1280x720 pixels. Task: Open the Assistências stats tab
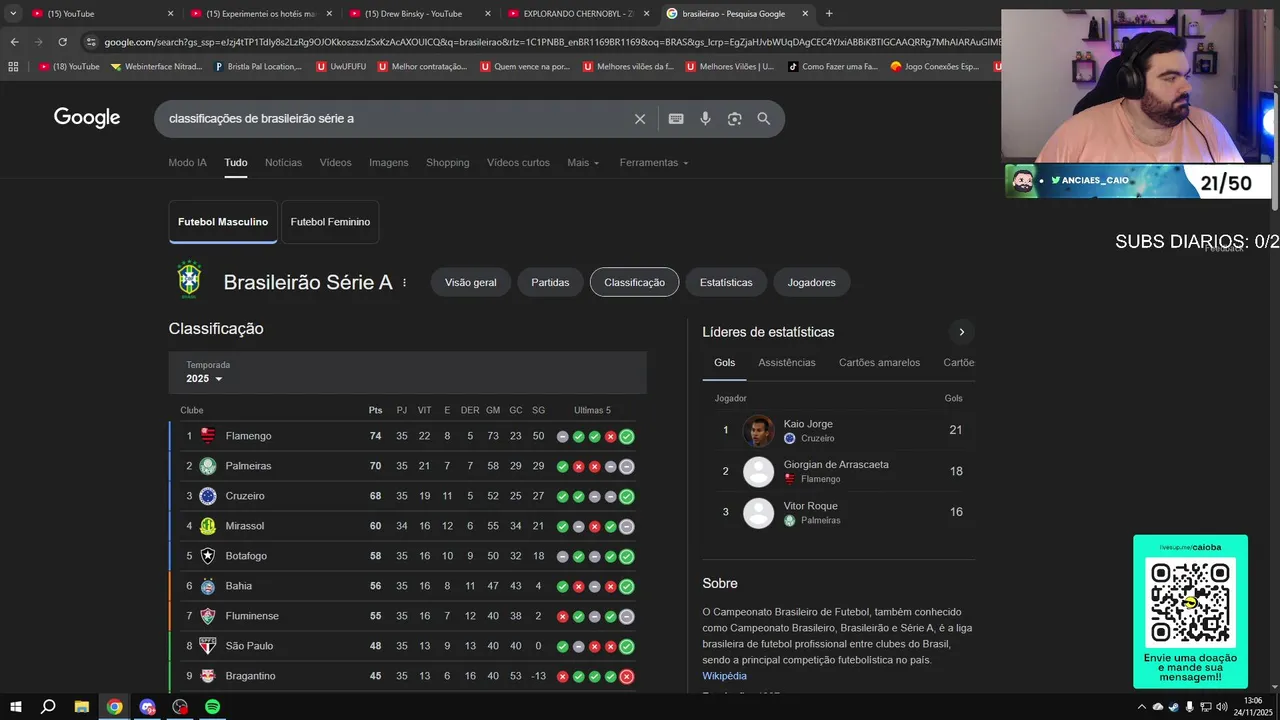787,363
